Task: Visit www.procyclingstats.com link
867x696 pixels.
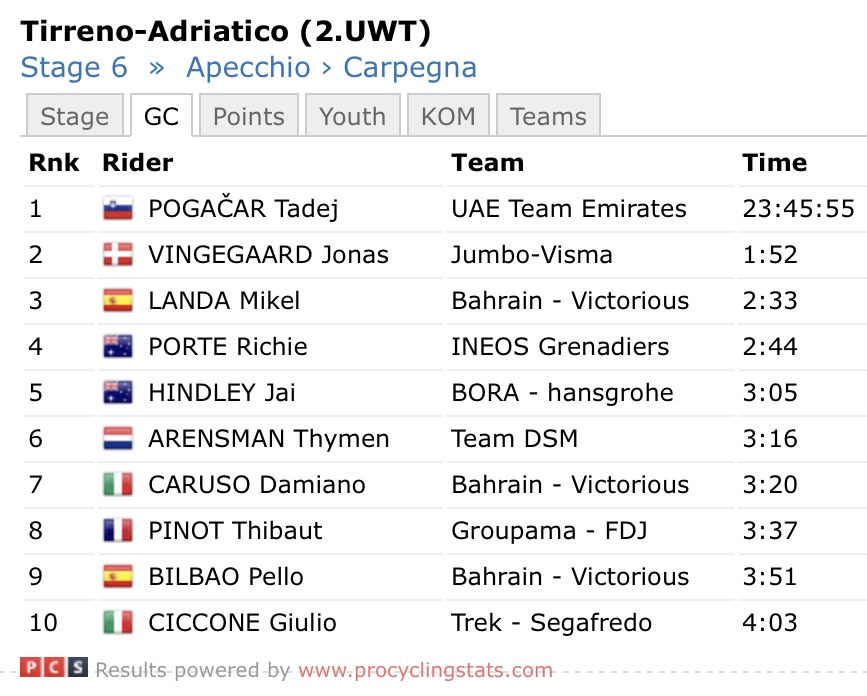Action: (425, 670)
